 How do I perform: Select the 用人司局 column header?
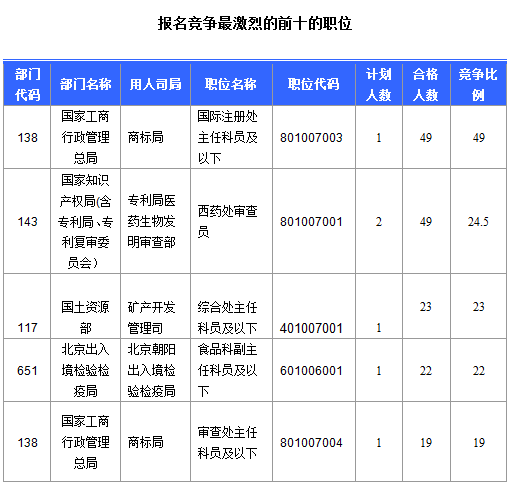(155, 84)
